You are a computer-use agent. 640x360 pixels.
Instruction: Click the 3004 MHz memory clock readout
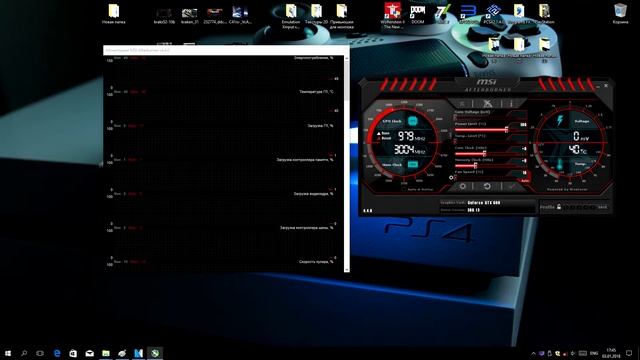pyautogui.click(x=409, y=150)
